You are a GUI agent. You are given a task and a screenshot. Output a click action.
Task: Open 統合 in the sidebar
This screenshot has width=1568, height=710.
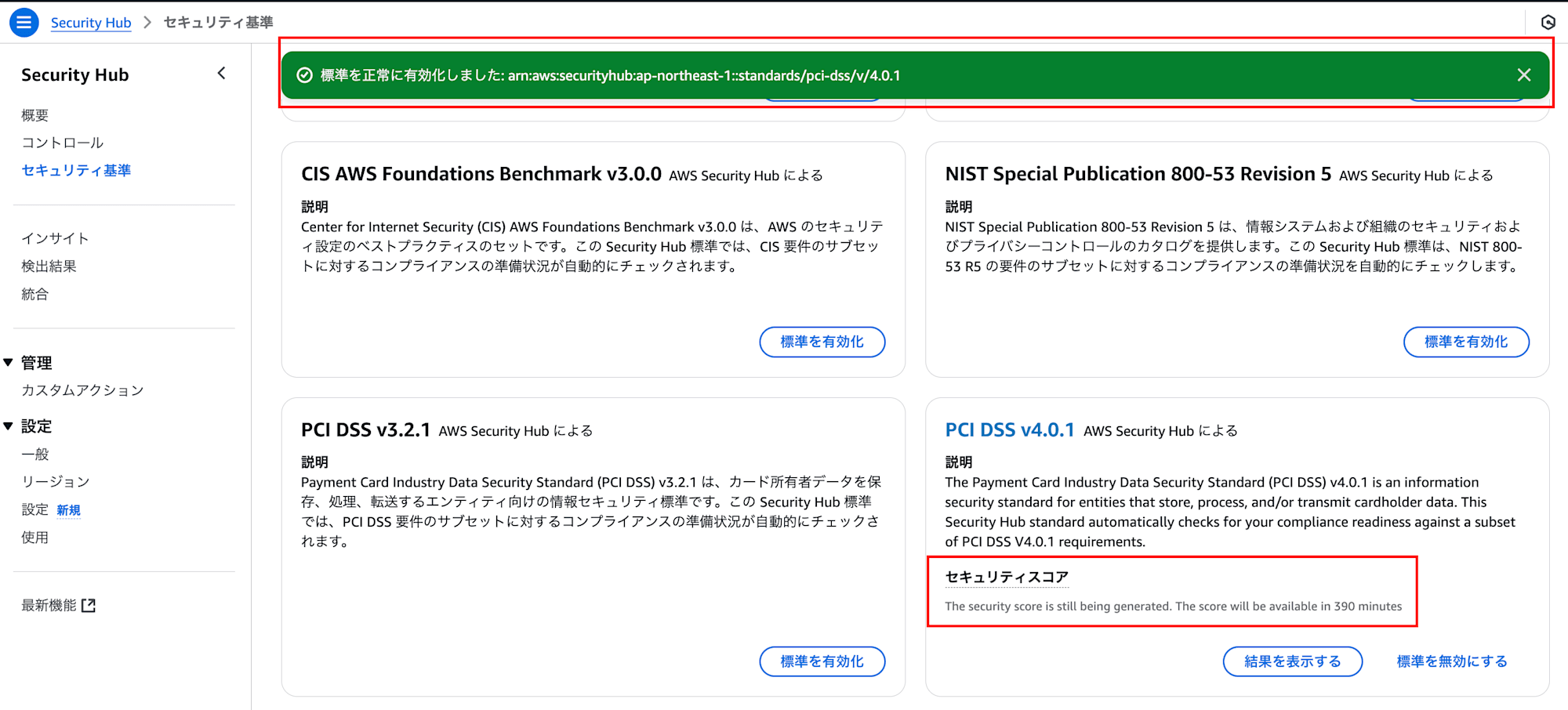coord(35,294)
